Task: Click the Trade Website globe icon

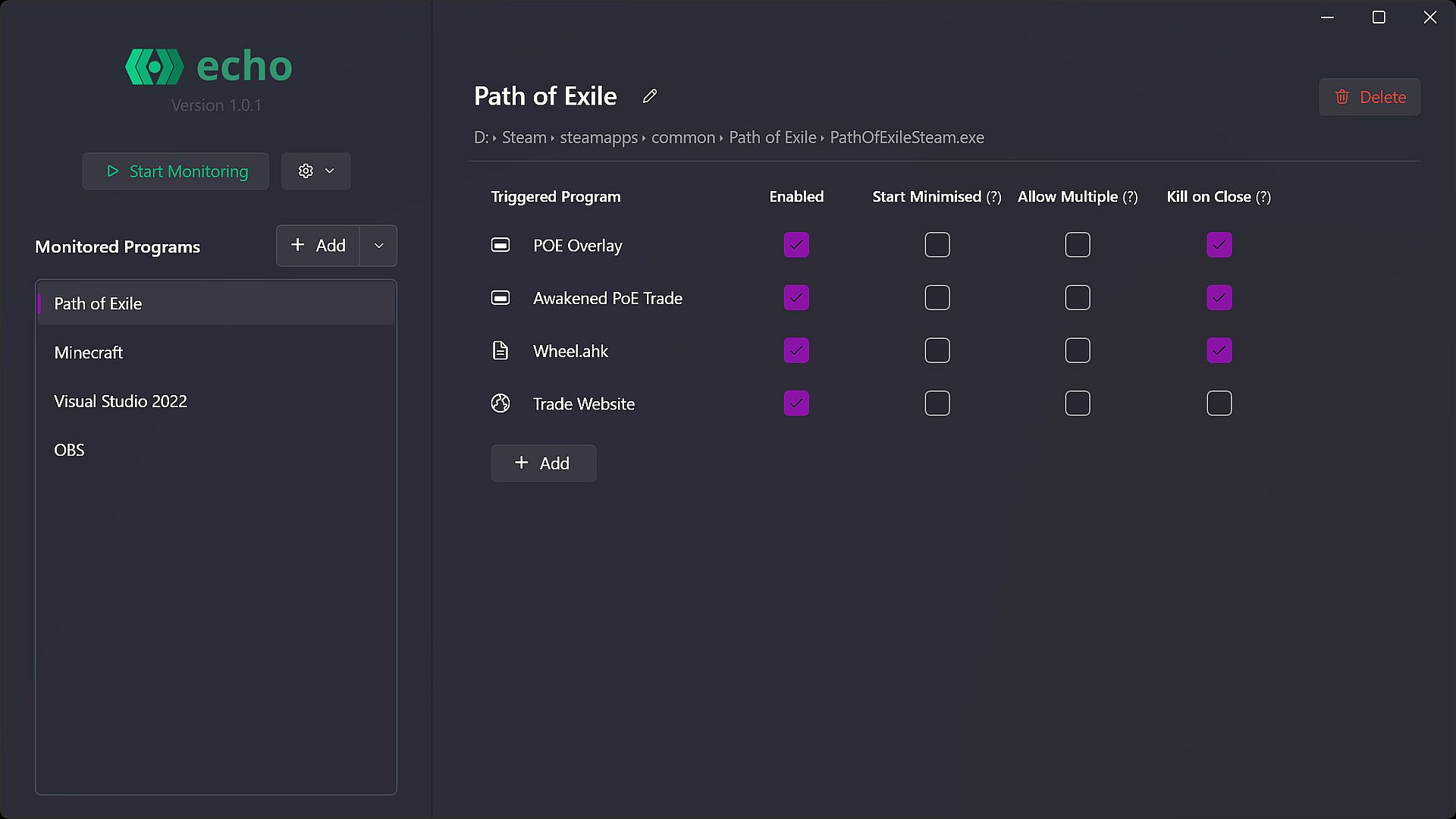Action: click(x=500, y=403)
